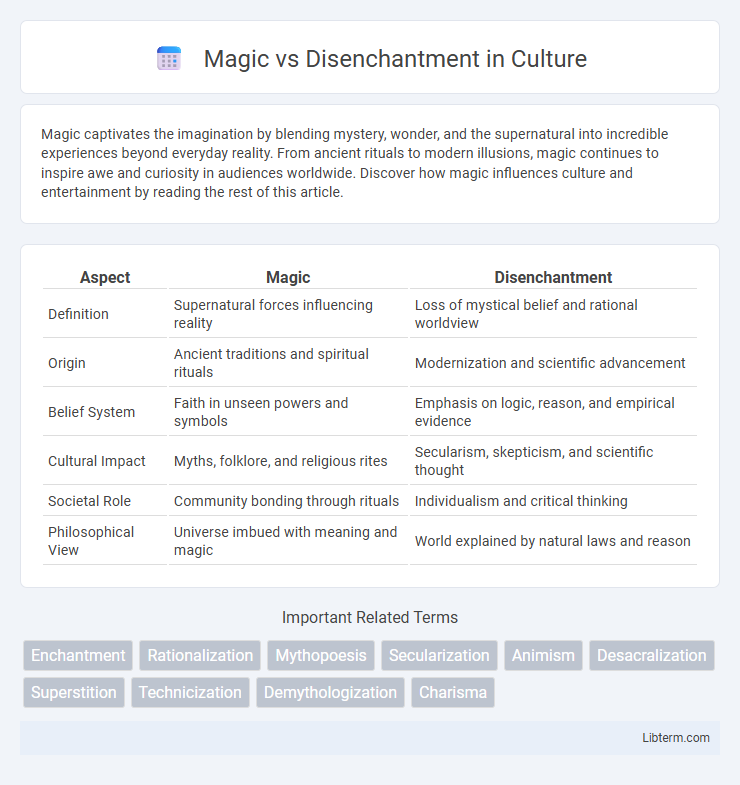Screen dimensions: 740x785
Task: Click the Magic vs Disenchantment in Culture title
Action: [x=395, y=59]
